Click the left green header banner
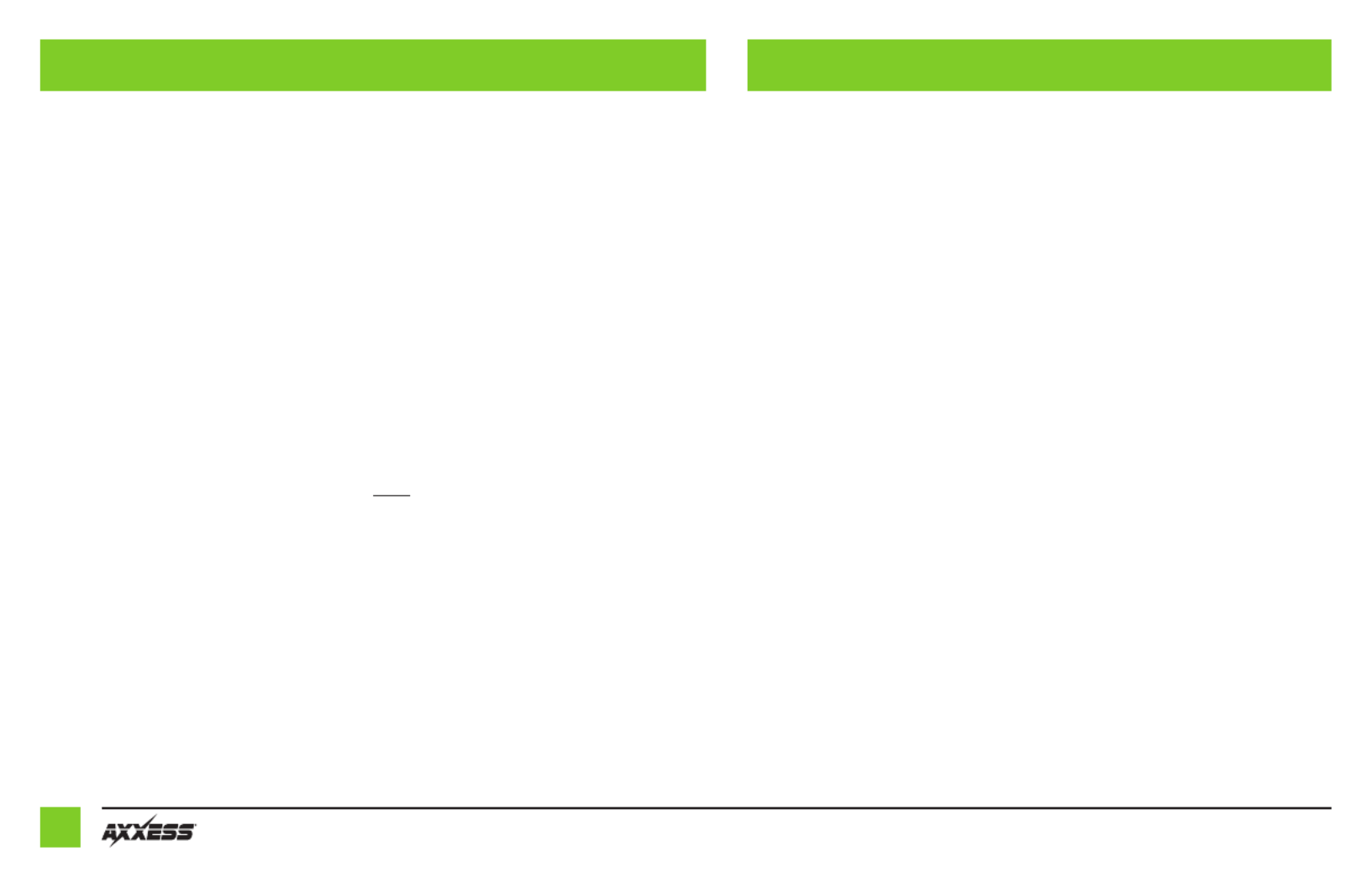This screenshot has height=888, width=1372. [373, 65]
